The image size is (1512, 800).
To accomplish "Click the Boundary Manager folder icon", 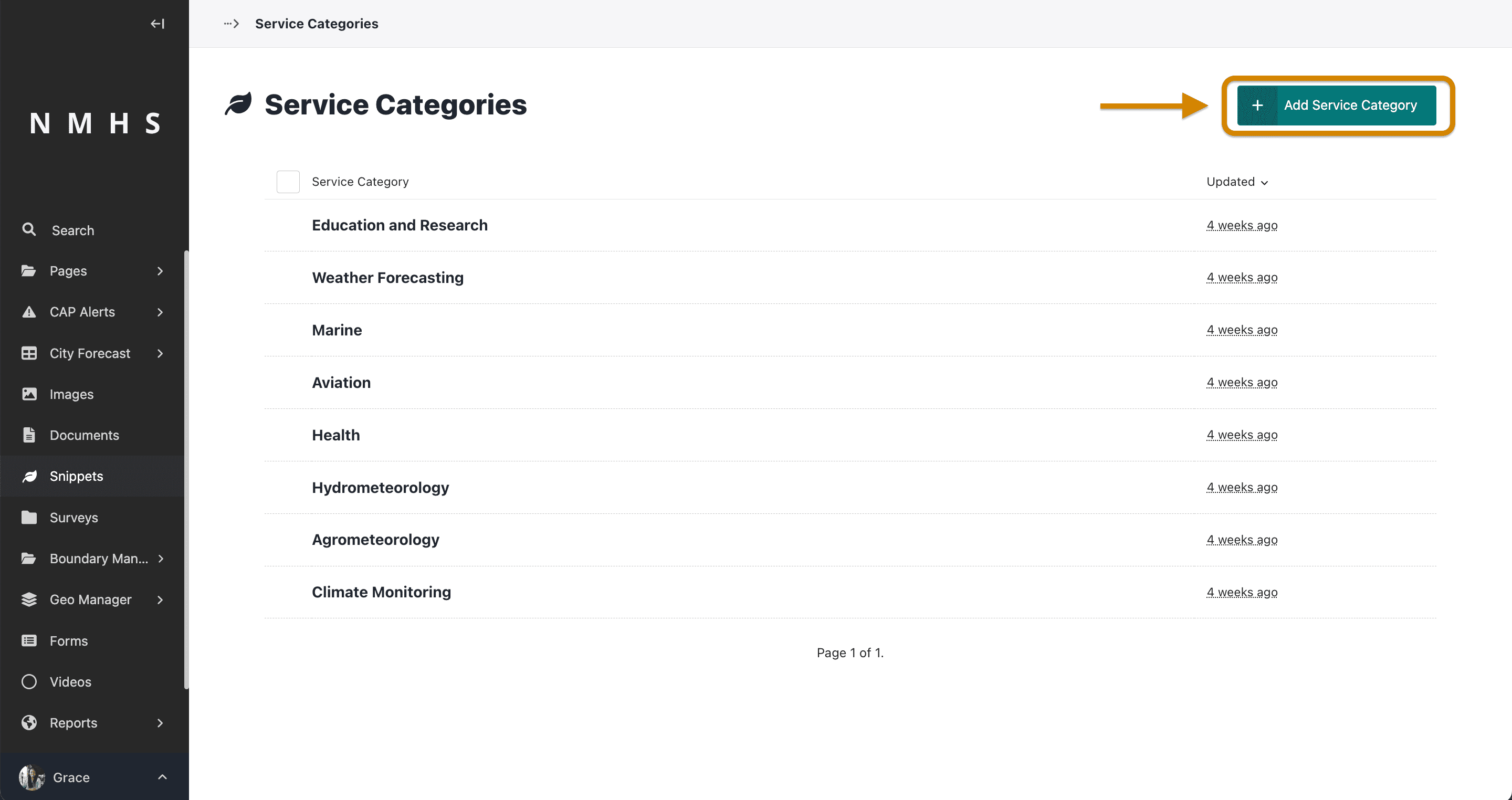I will [29, 558].
